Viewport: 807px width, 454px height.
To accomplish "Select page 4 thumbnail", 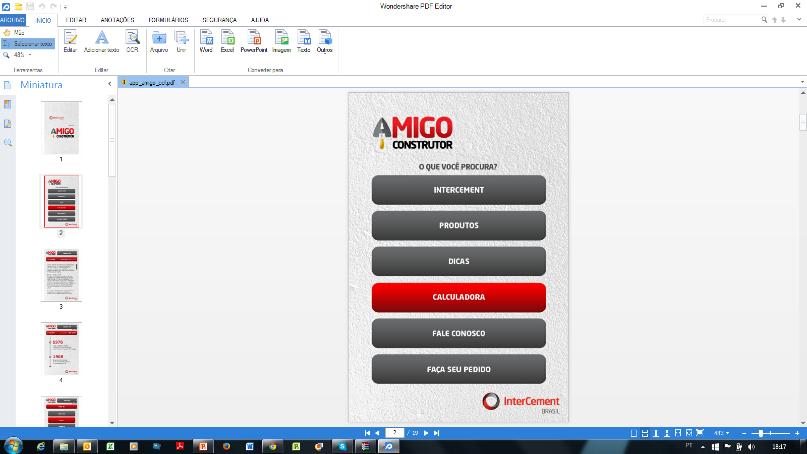I will pyautogui.click(x=61, y=348).
